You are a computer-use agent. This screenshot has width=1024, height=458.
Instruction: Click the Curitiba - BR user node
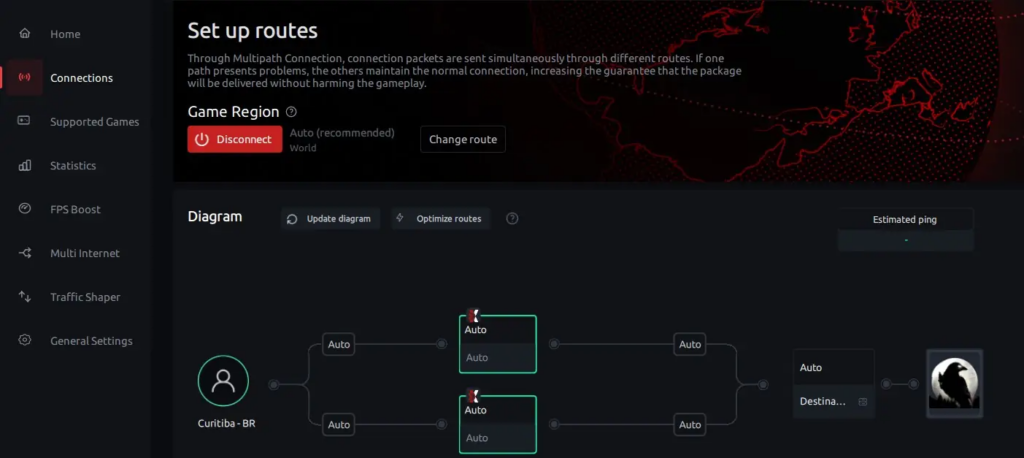pyautogui.click(x=223, y=381)
